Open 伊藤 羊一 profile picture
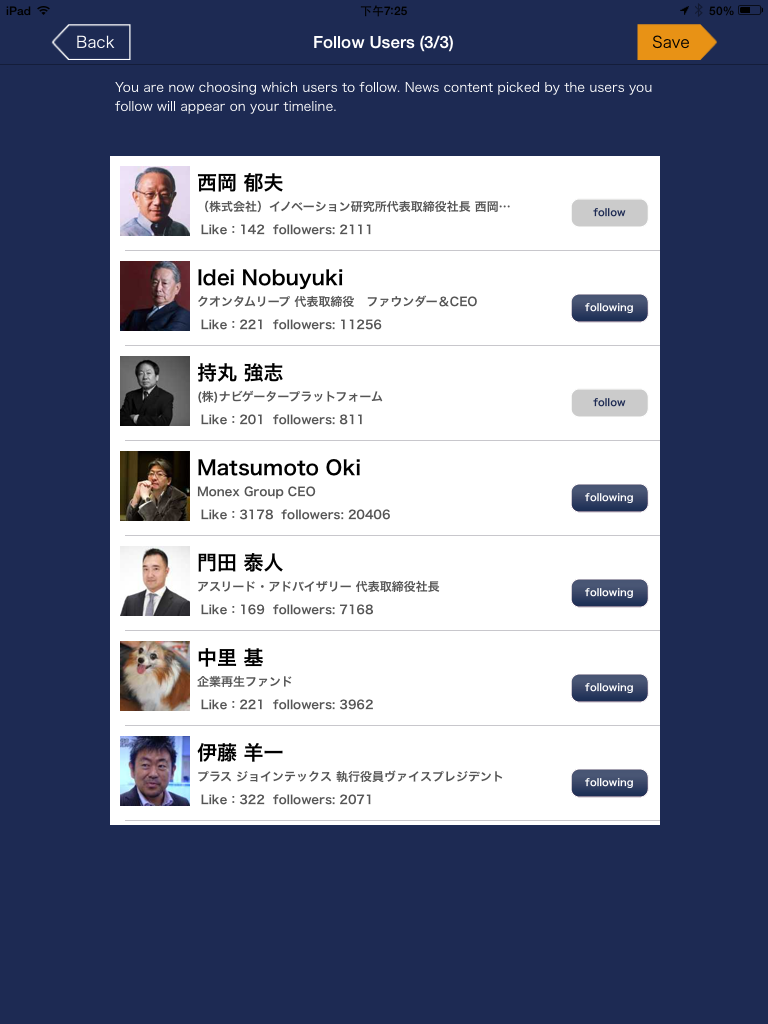Screen dimensions: 768x1024 (155, 771)
